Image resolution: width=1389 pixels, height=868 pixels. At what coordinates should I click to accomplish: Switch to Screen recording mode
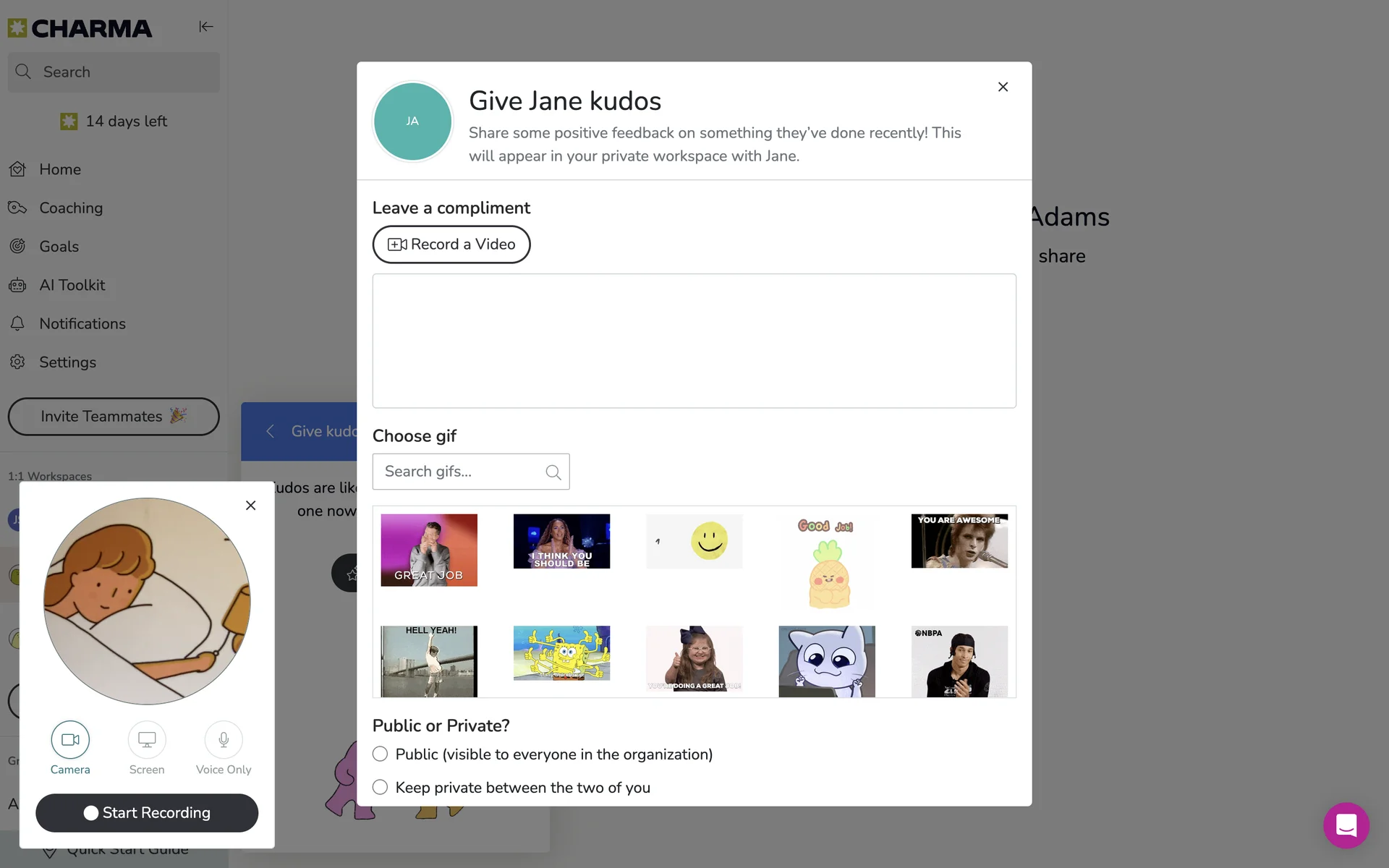coord(147,739)
